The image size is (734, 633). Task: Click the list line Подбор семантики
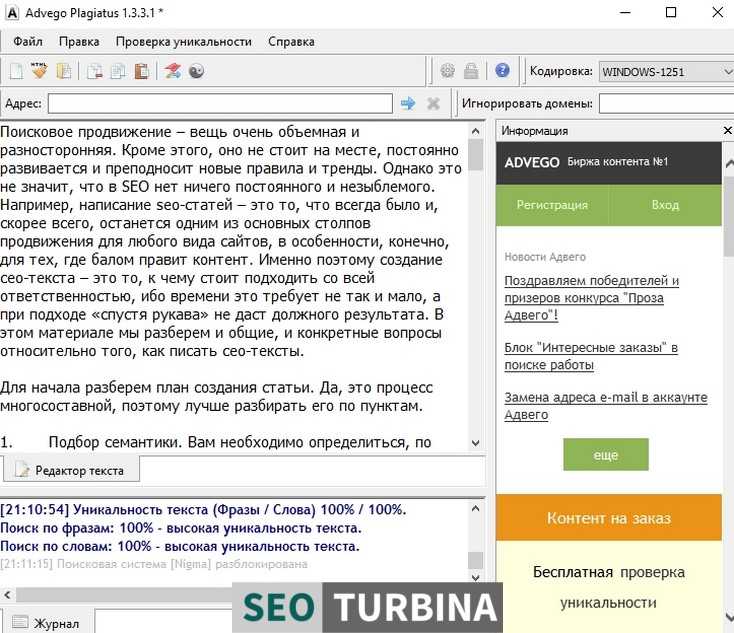215,442
